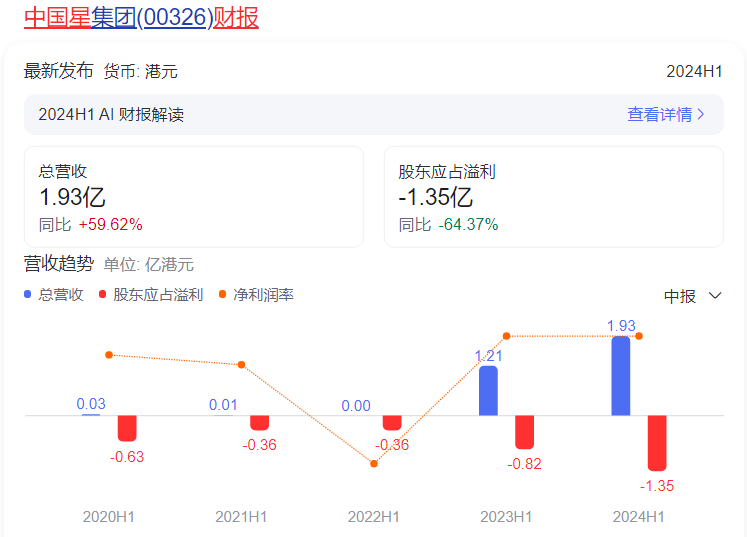Screen dimensions: 747x537
Task: Toggle the 净利润率 legend item
Action: click(256, 294)
